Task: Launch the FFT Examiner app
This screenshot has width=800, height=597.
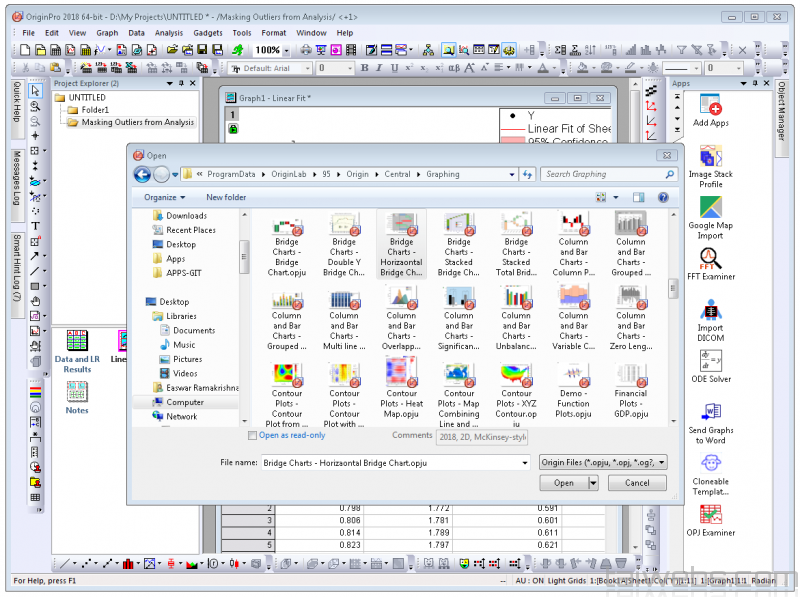Action: click(x=710, y=258)
